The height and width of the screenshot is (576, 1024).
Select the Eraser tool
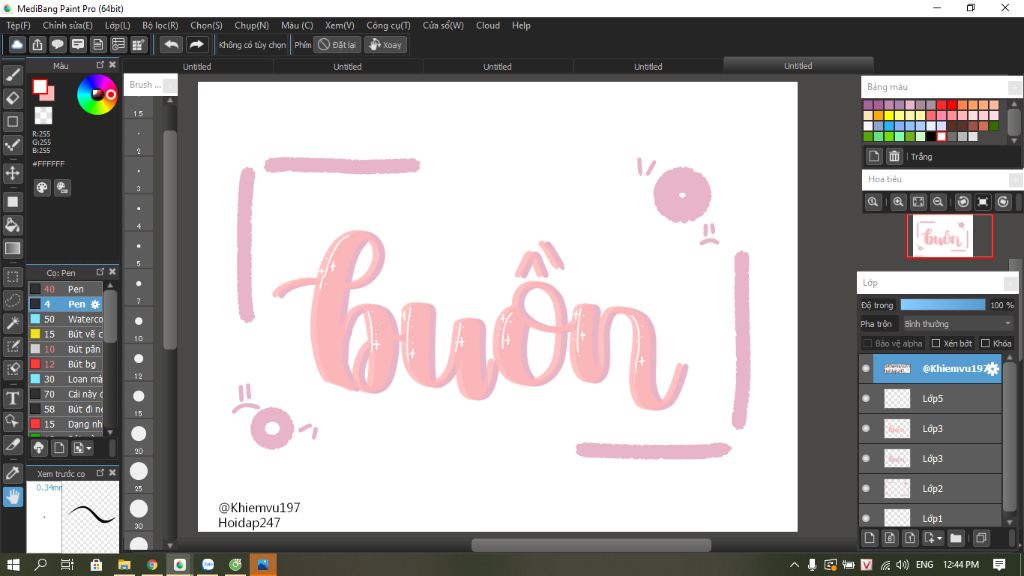coord(12,99)
